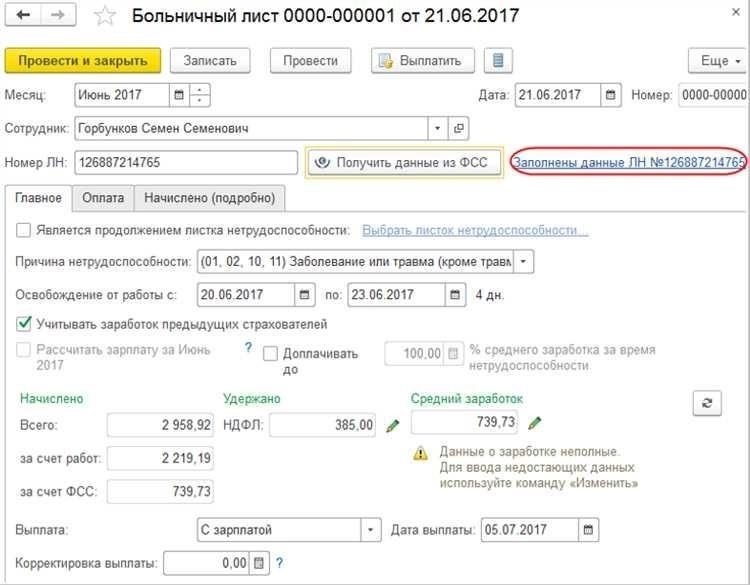Toggle the Рассчитать зарплату за Июнь 2017 checkbox
This screenshot has width=750, height=585.
pos(23,350)
